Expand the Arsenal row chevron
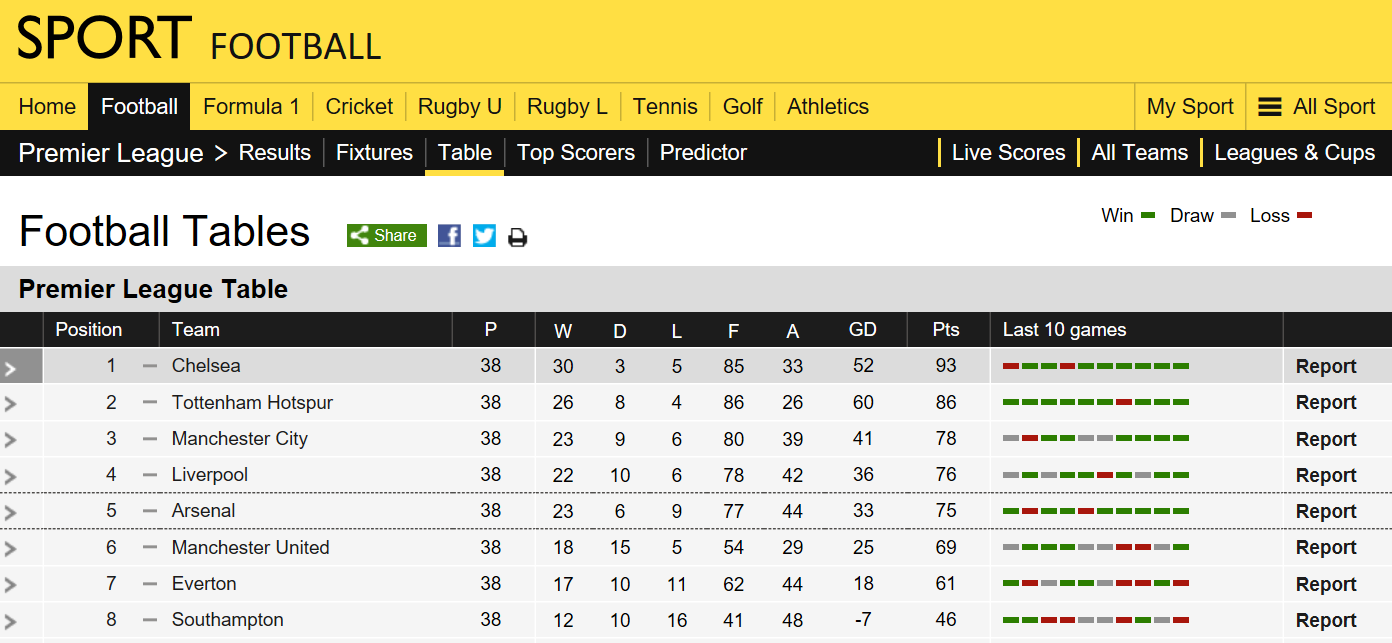Screen dimensions: 1392x643 coord(11,512)
